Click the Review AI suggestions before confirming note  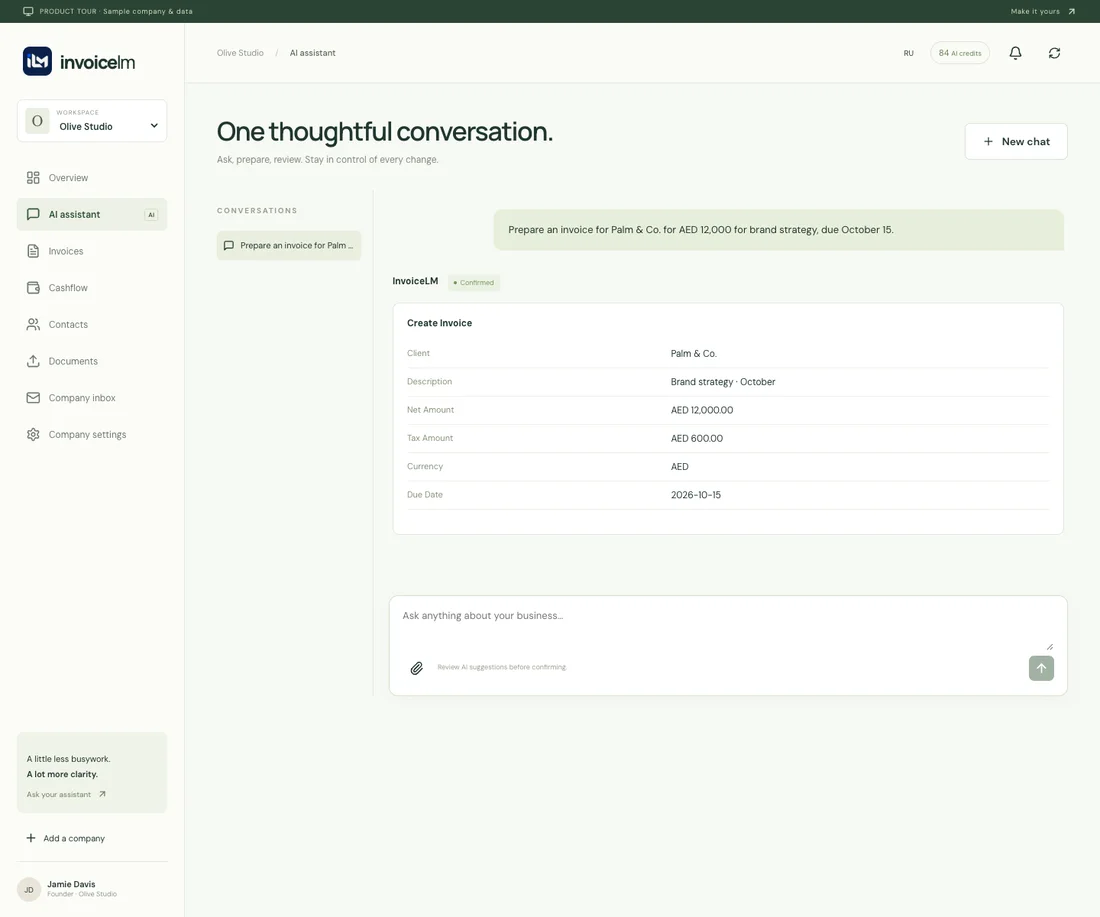[502, 667]
